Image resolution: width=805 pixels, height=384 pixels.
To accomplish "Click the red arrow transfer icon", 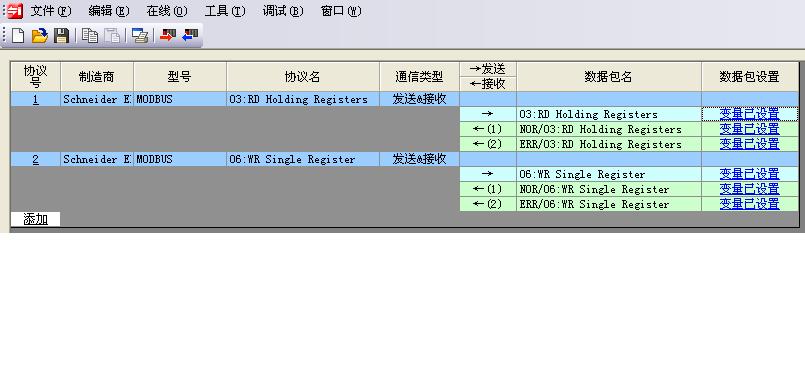I will click(168, 35).
